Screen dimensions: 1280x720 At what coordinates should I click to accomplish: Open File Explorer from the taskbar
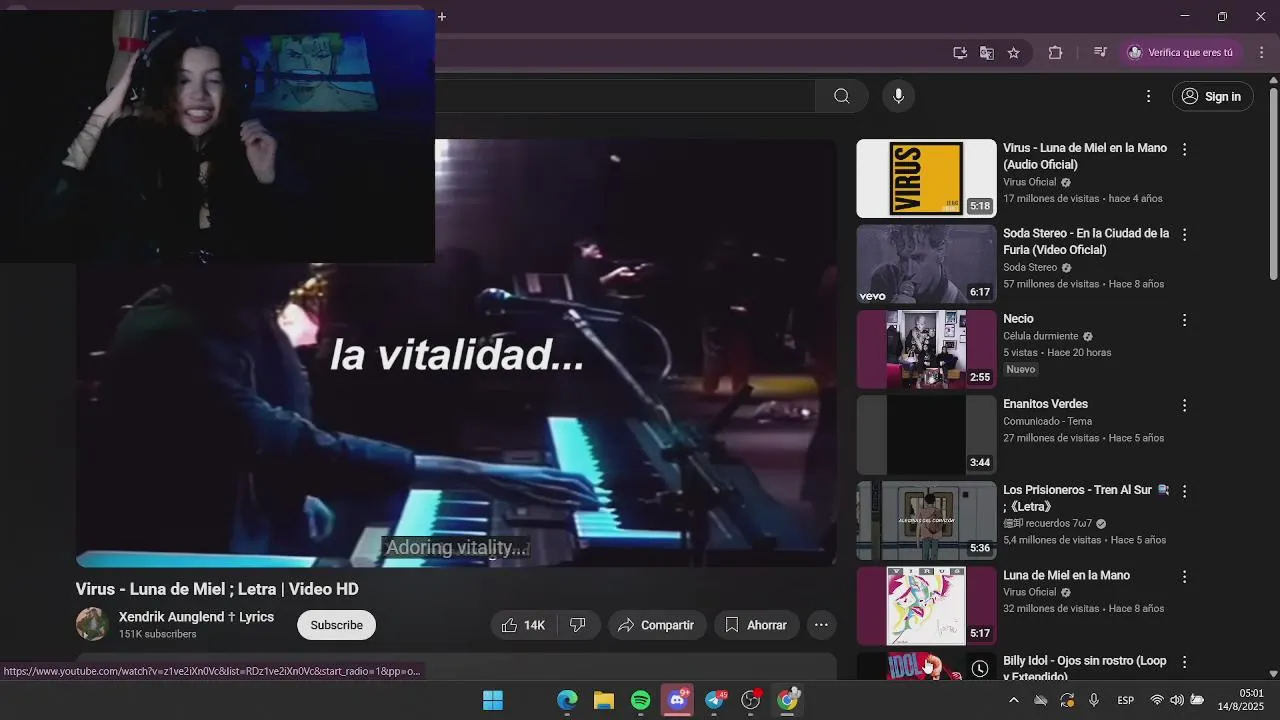tap(604, 700)
